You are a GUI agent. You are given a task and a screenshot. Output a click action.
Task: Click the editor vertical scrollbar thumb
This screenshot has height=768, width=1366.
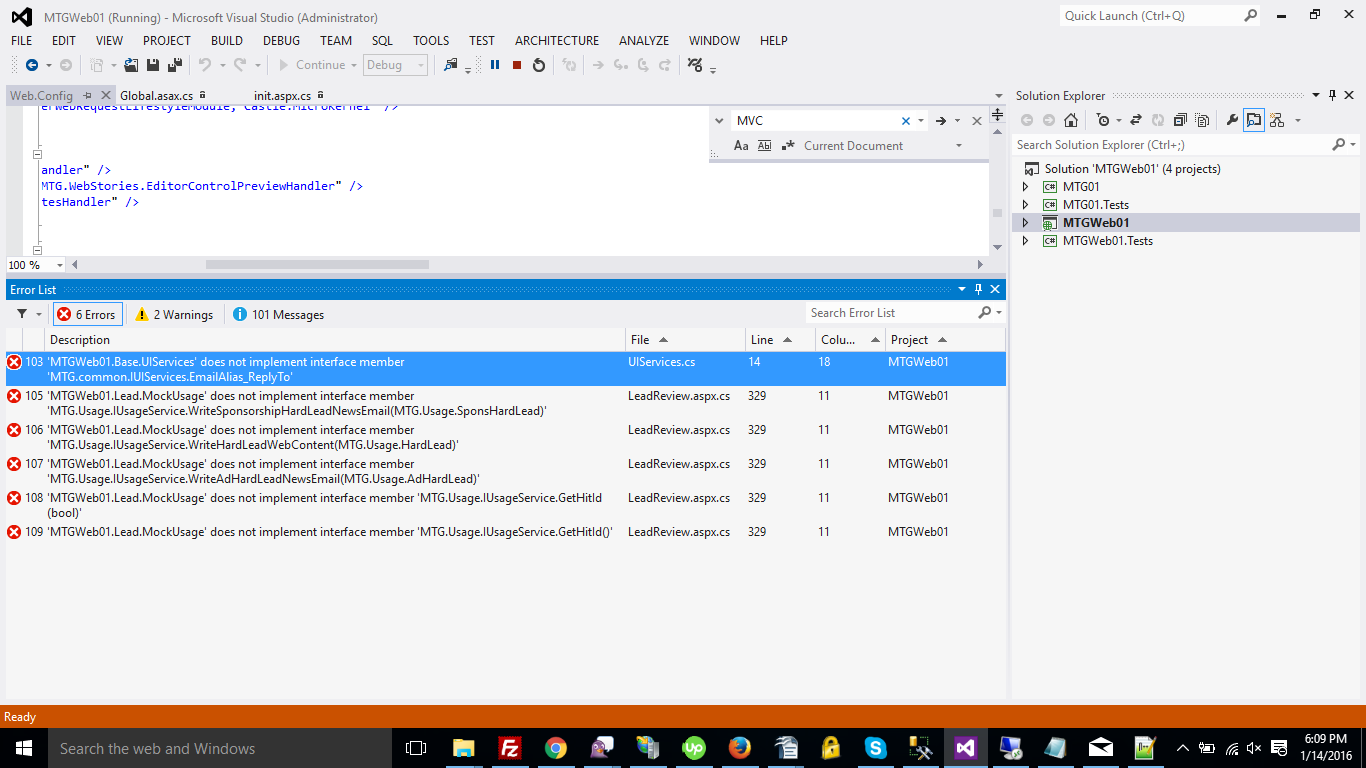coord(997,213)
